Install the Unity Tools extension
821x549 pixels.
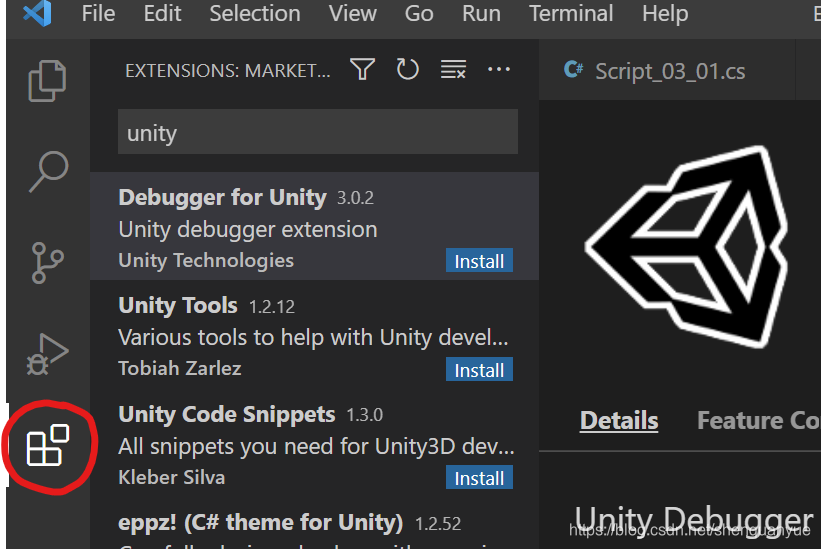479,369
